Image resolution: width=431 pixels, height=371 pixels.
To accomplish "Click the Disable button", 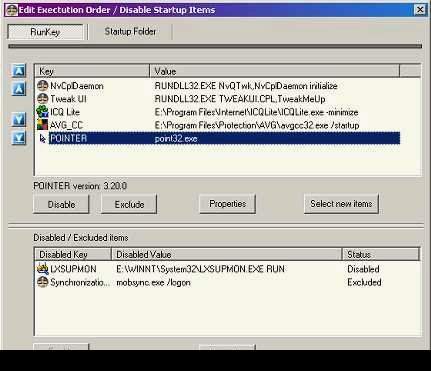I will tap(61, 204).
